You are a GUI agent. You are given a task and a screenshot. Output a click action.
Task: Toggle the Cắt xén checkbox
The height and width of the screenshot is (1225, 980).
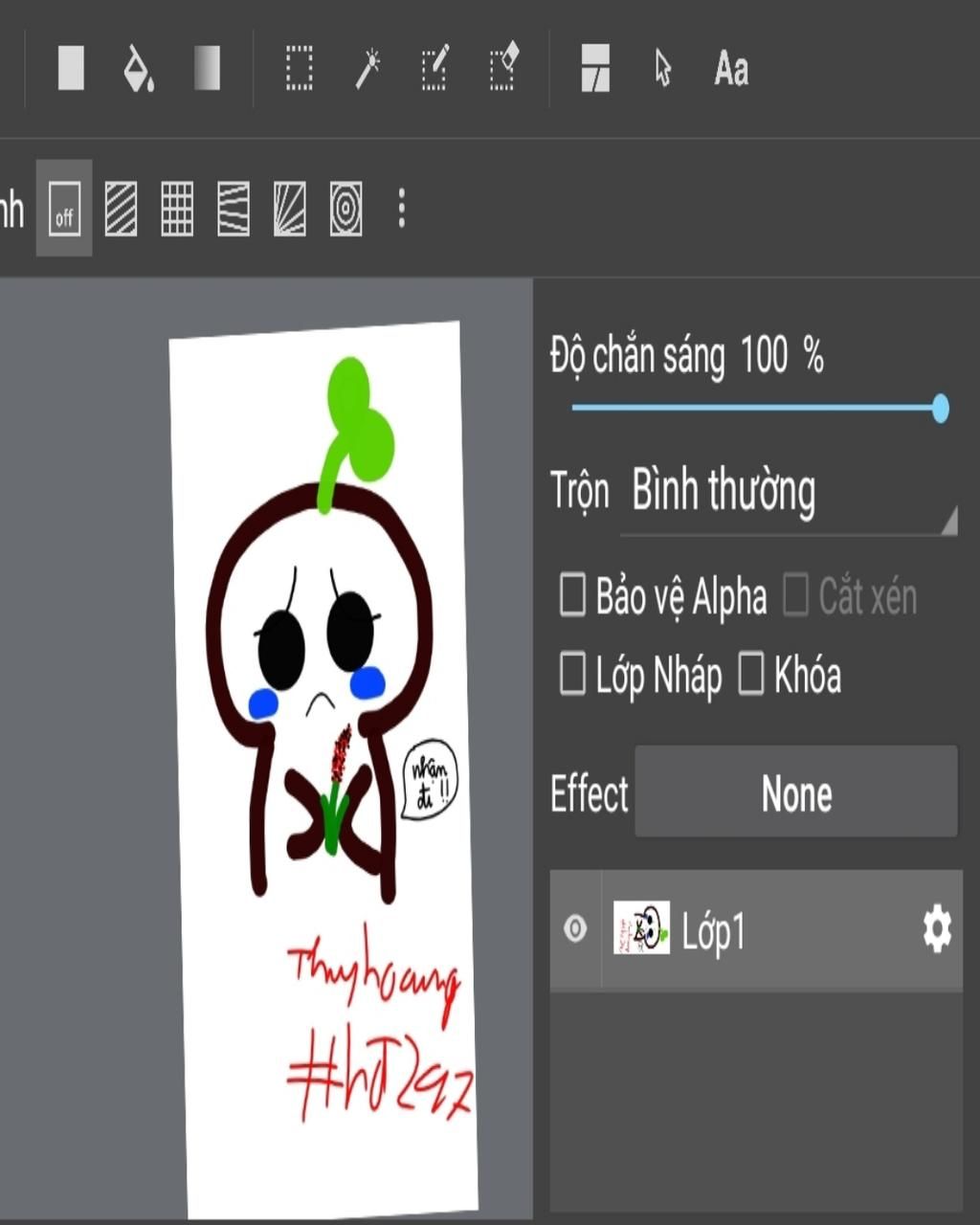pos(796,595)
